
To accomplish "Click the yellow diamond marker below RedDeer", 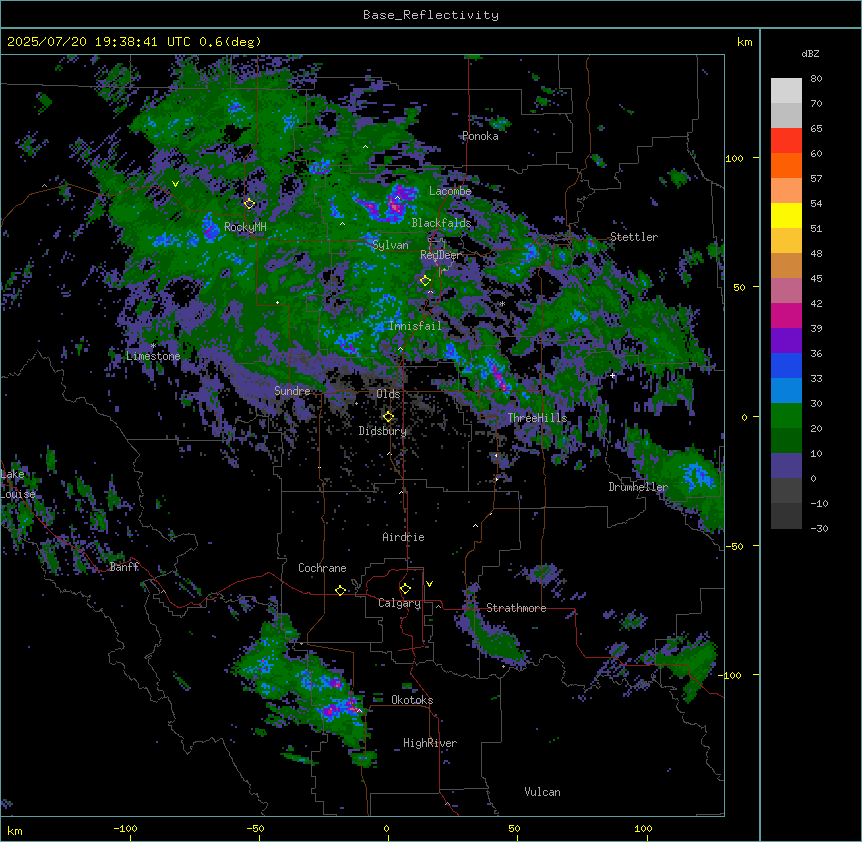I will click(425, 281).
